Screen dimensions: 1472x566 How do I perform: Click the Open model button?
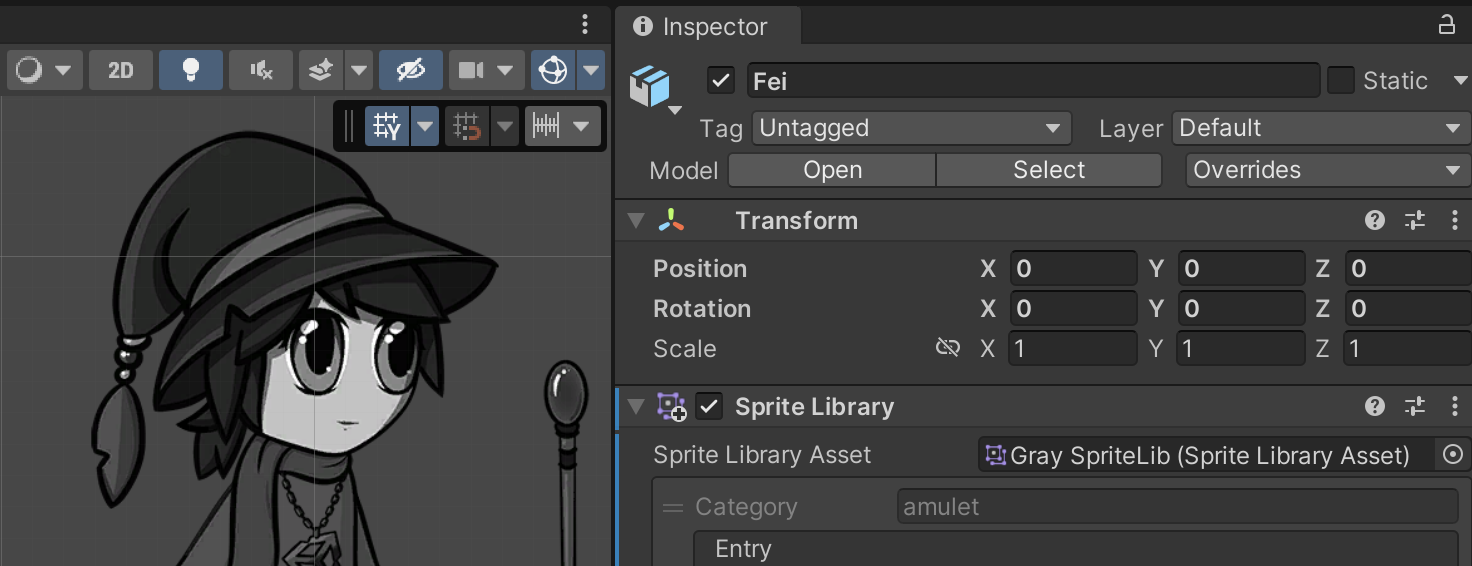click(x=832, y=170)
